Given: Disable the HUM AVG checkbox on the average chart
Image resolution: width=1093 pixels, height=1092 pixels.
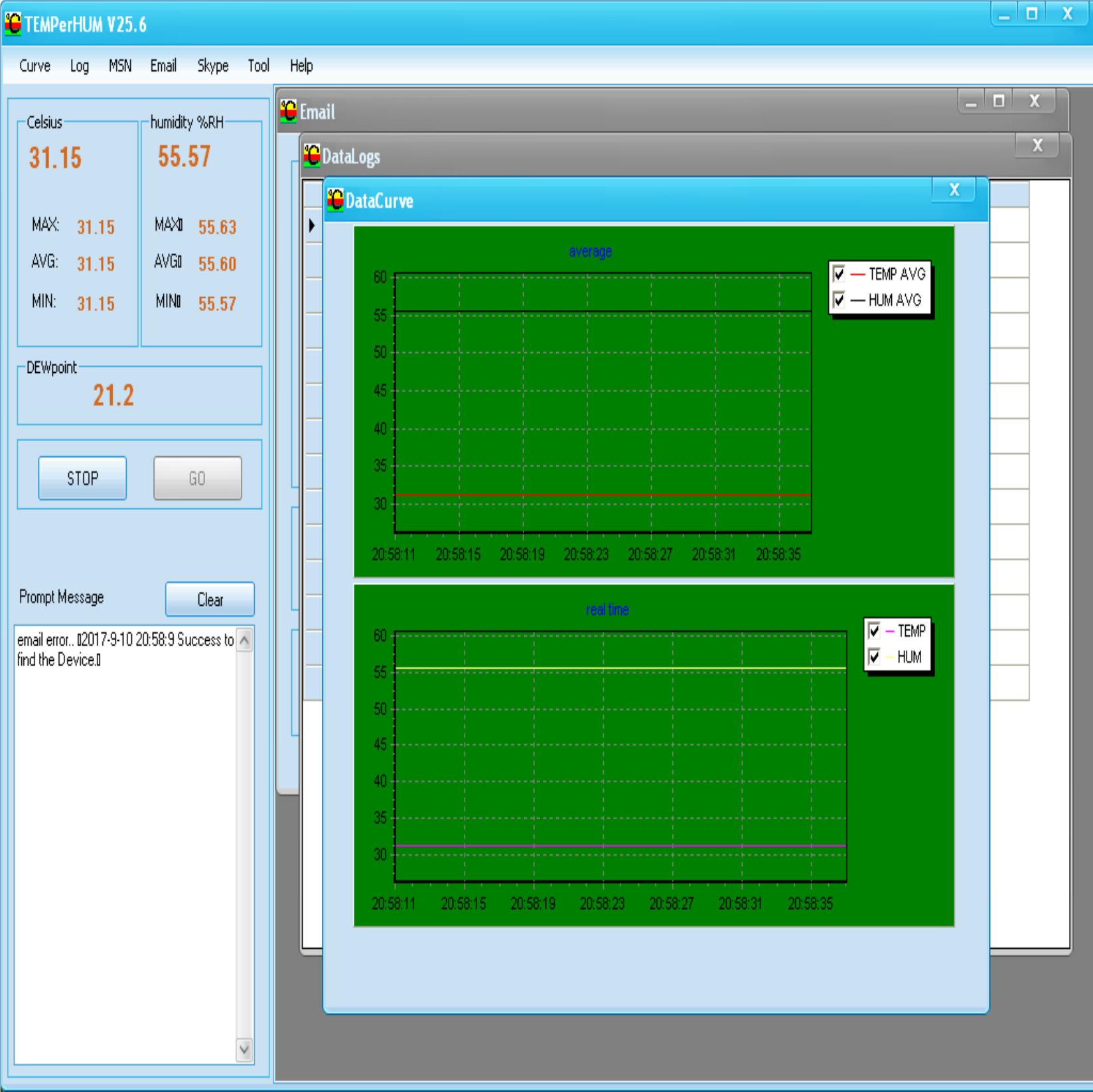Looking at the screenshot, I should point(839,300).
